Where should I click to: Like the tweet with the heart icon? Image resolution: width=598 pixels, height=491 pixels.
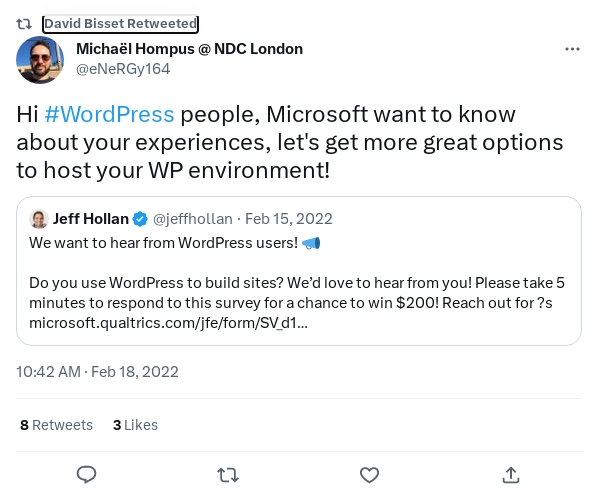(x=370, y=475)
